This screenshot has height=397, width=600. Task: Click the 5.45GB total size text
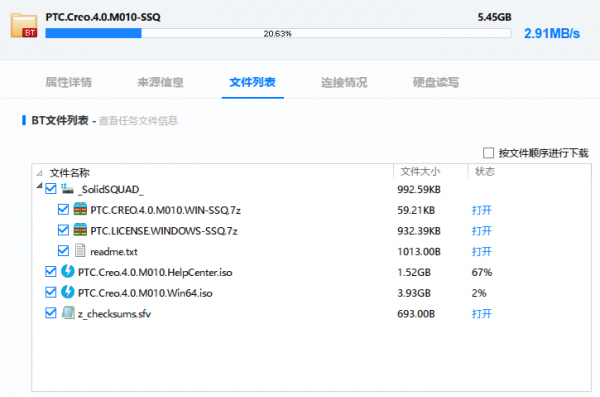point(494,17)
